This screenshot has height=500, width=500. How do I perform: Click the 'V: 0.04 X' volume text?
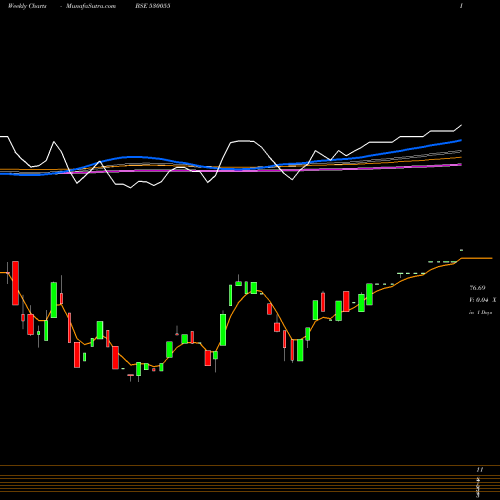click(x=482, y=300)
